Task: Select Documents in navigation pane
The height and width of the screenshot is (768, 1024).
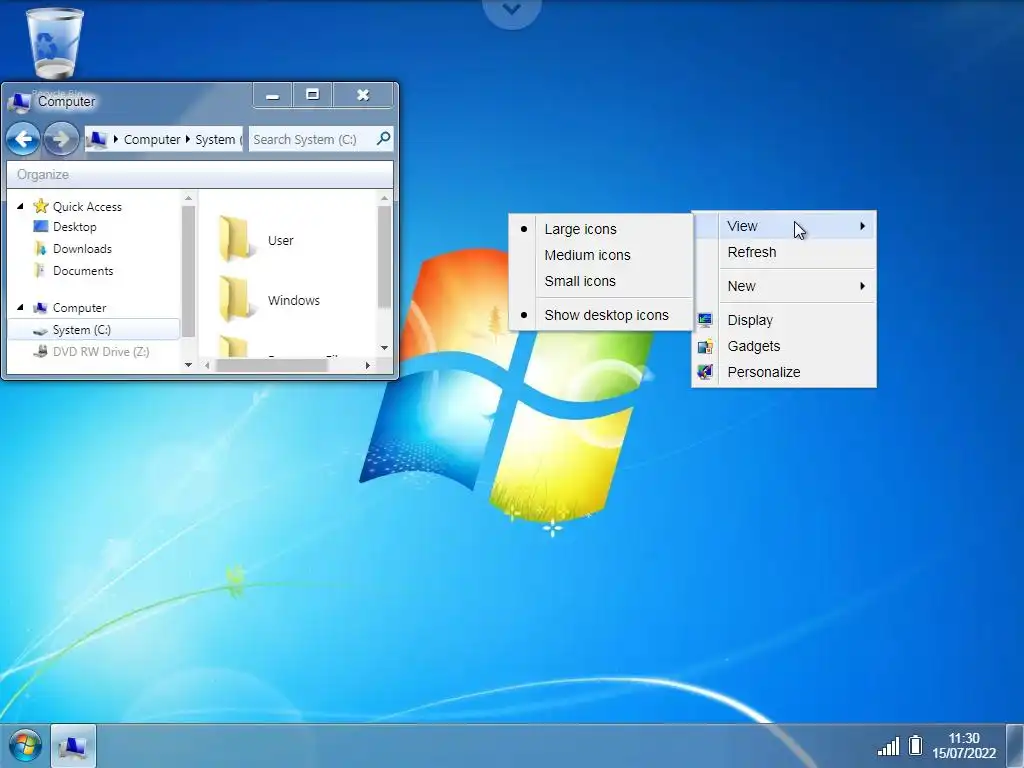Action: click(x=83, y=270)
